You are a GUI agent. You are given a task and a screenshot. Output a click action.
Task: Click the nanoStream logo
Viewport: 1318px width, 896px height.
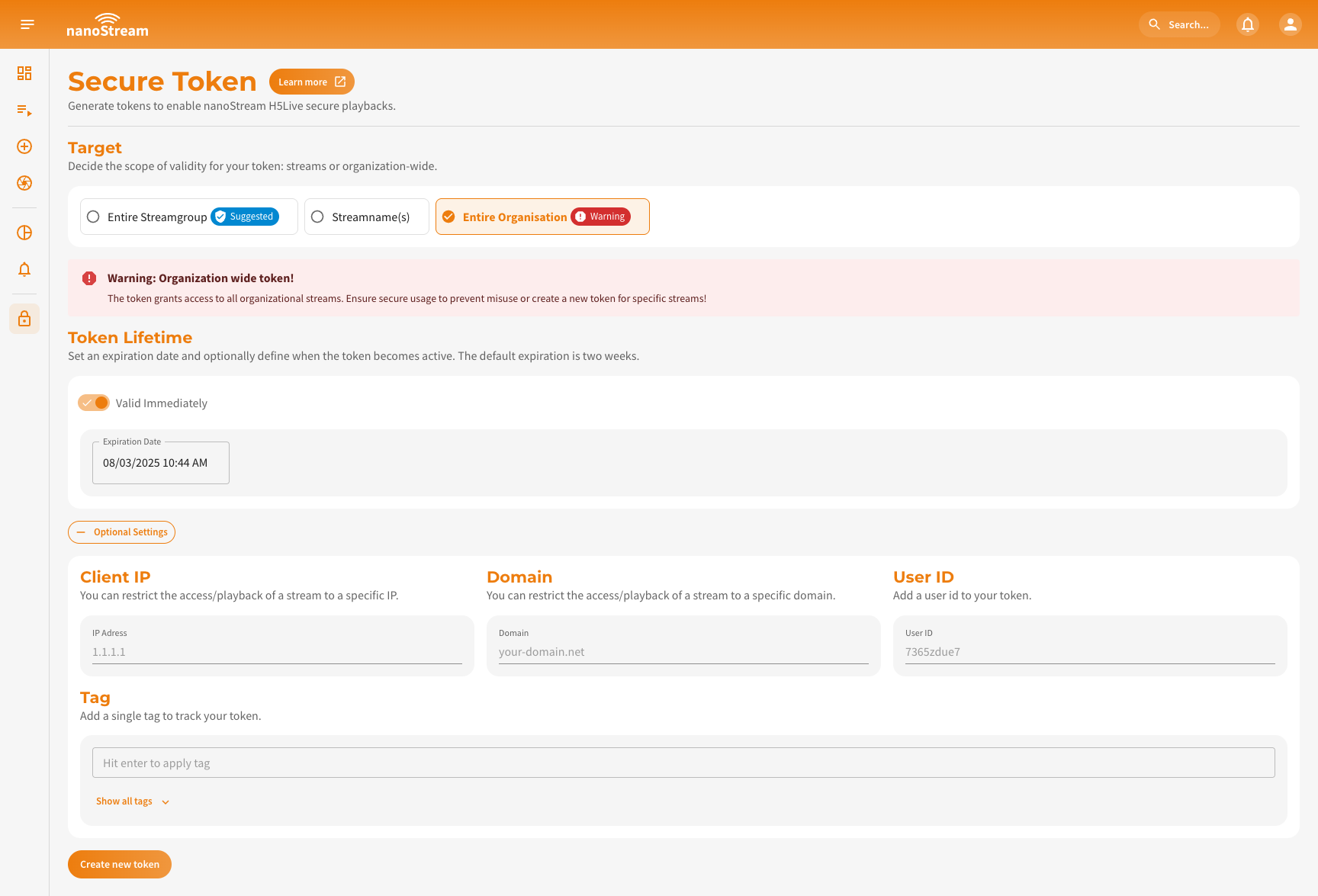click(108, 24)
